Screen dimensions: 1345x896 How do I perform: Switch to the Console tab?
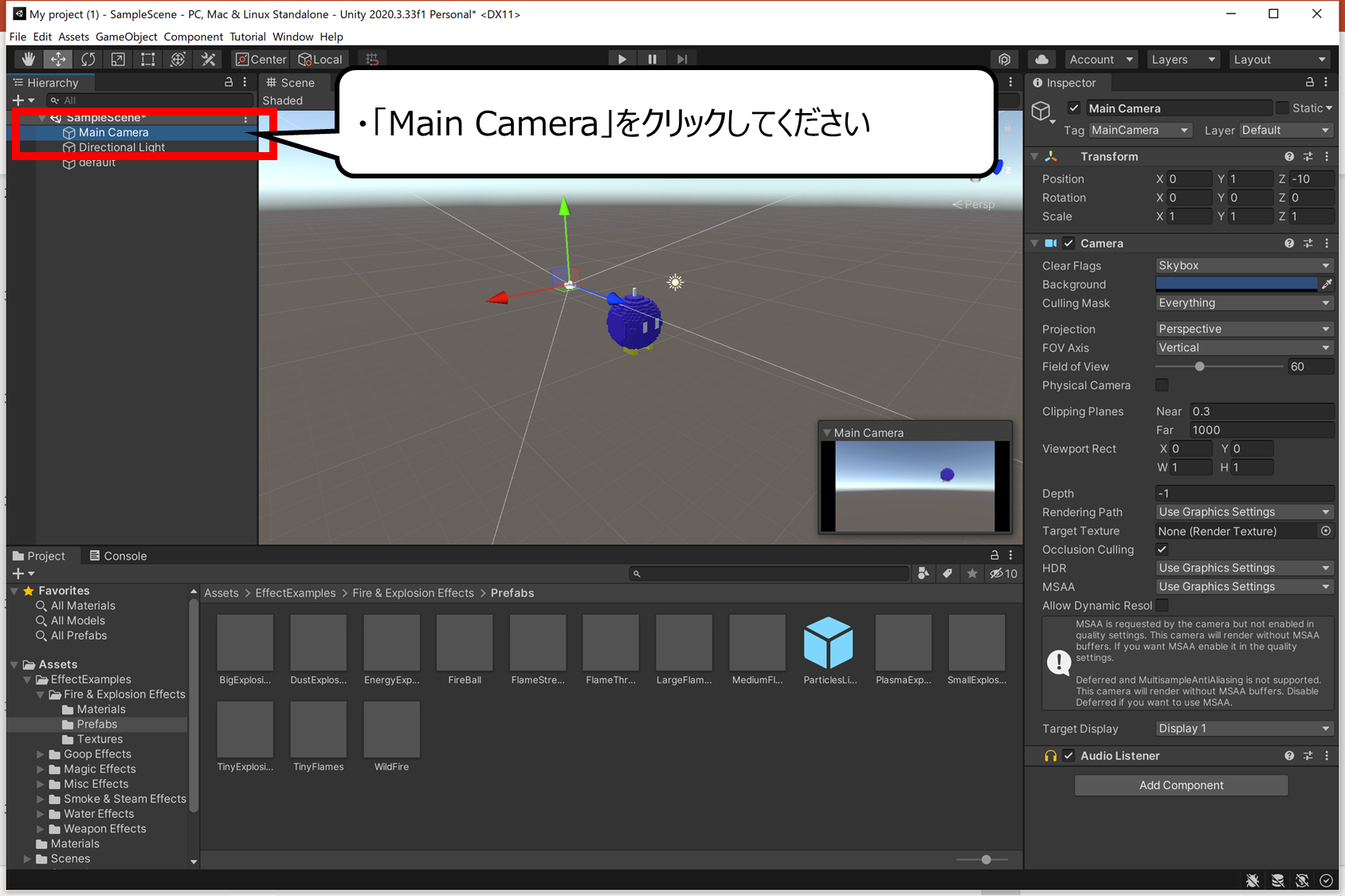point(118,556)
